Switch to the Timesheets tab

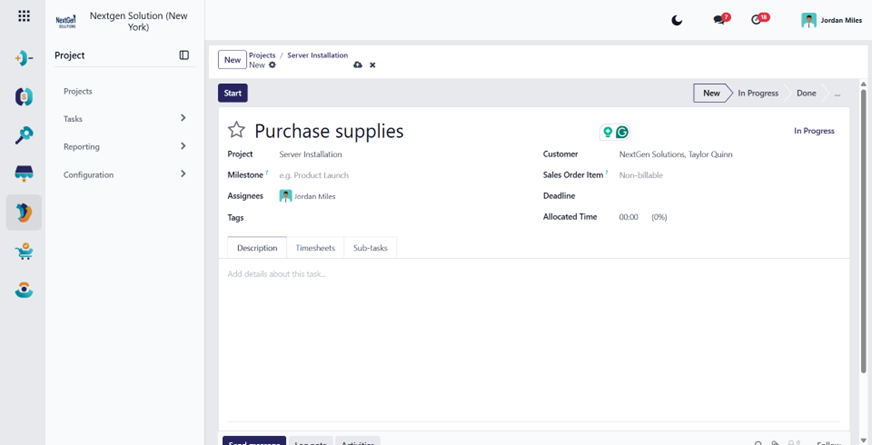[x=315, y=248]
